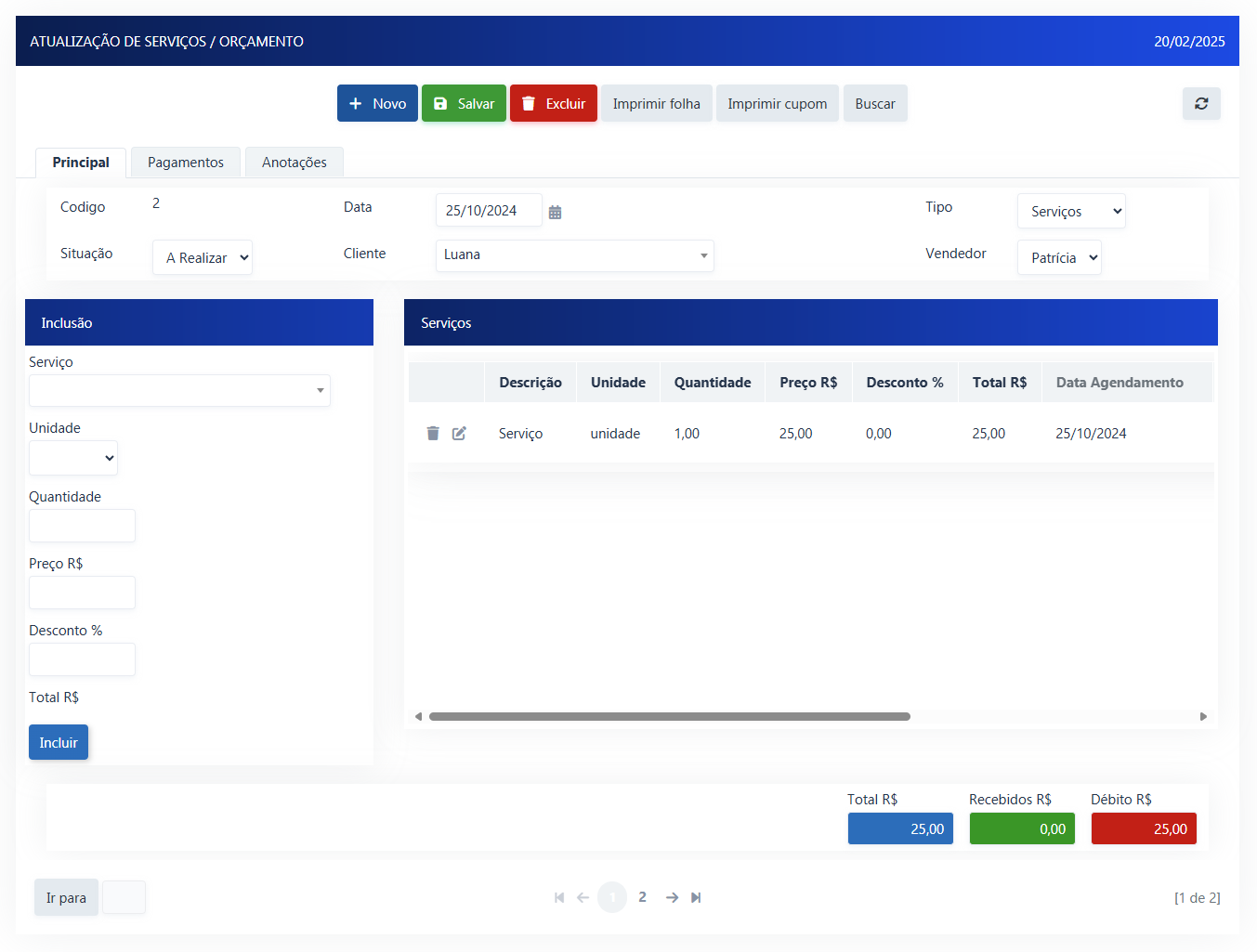
Task: Open the Anotações tab
Action: click(x=295, y=163)
